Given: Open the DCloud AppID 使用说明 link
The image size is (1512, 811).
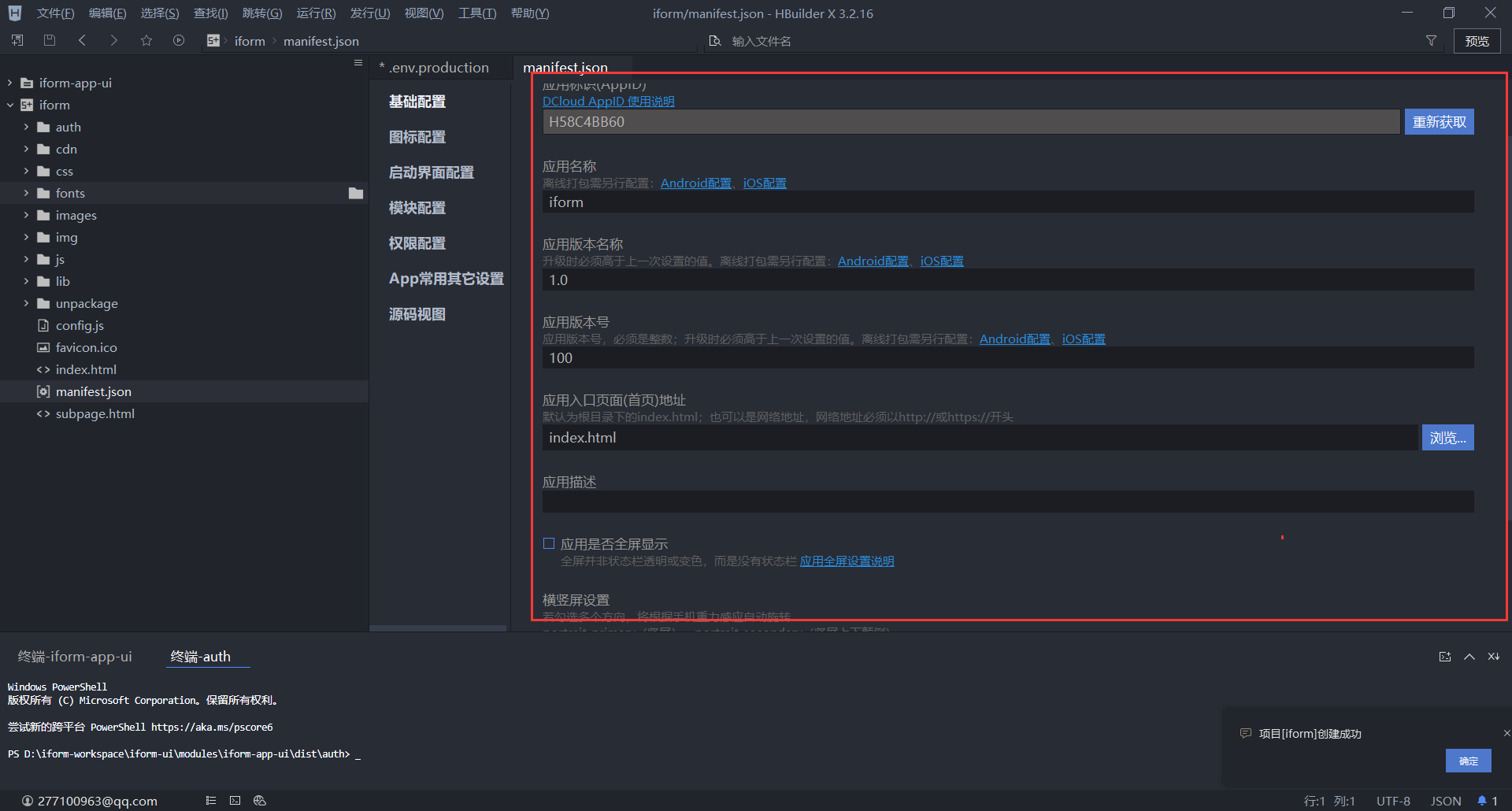Looking at the screenshot, I should pyautogui.click(x=608, y=102).
